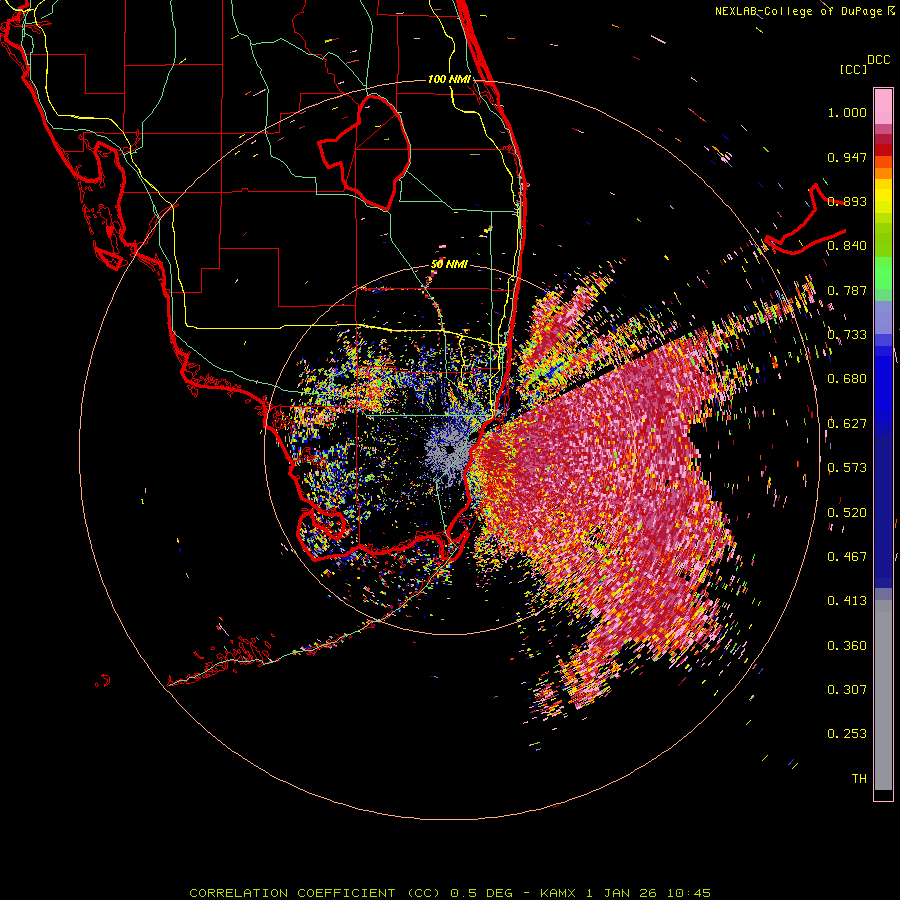Click the 1.000 value on color scale
The height and width of the screenshot is (900, 900).
tap(847, 112)
